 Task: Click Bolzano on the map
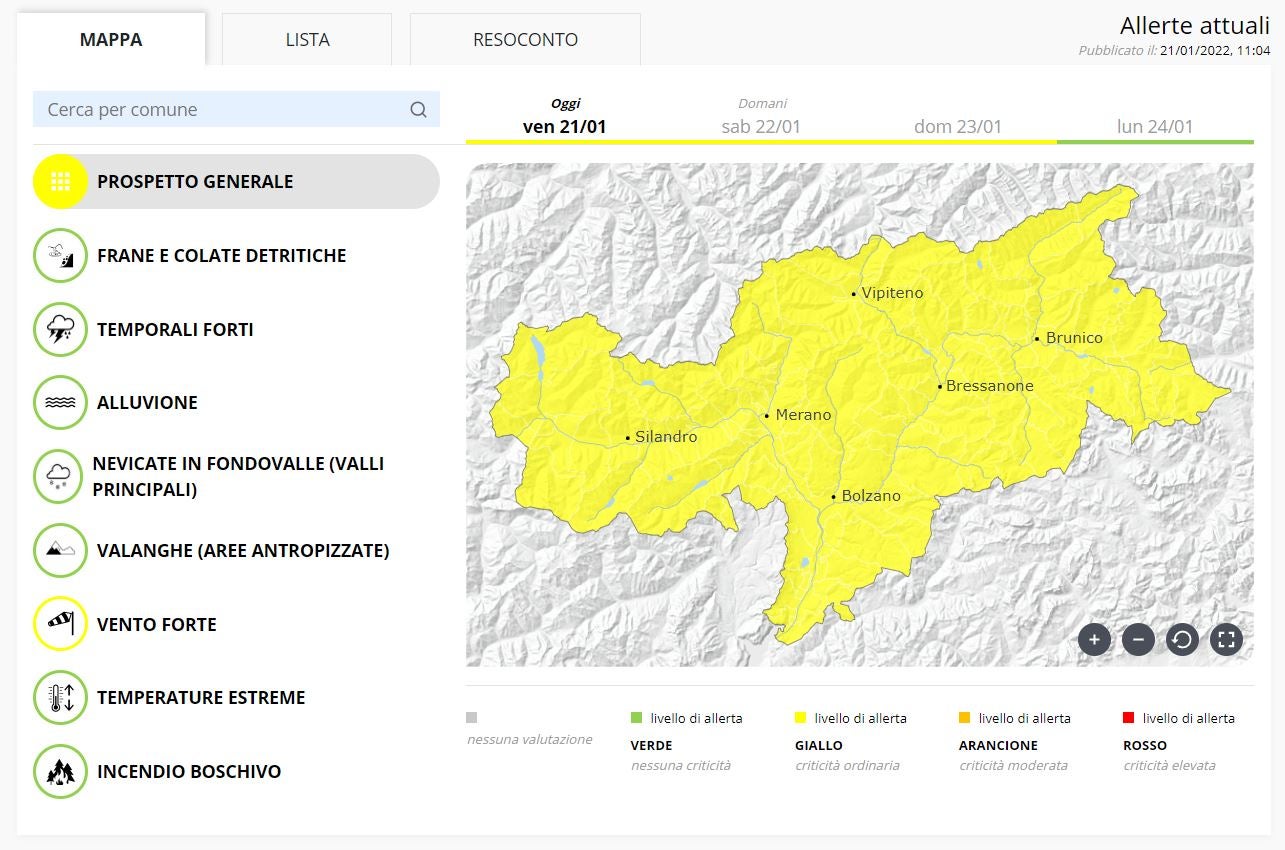click(869, 496)
